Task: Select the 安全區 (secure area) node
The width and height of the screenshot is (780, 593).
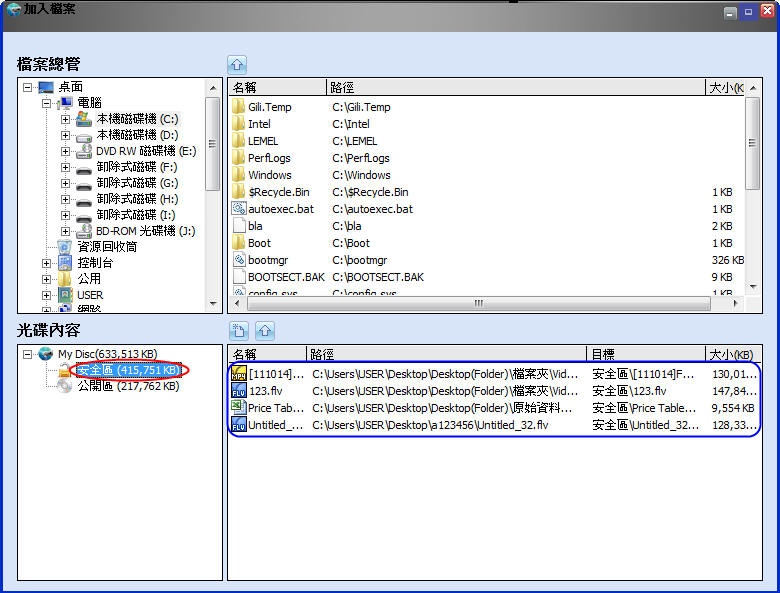Action: point(128,370)
